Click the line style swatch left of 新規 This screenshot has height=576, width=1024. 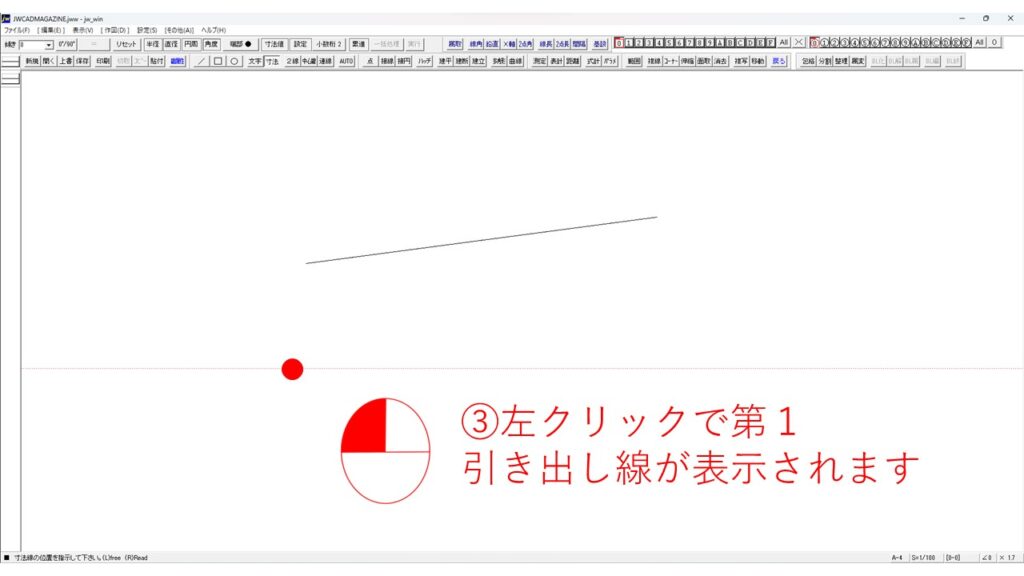pos(10,62)
